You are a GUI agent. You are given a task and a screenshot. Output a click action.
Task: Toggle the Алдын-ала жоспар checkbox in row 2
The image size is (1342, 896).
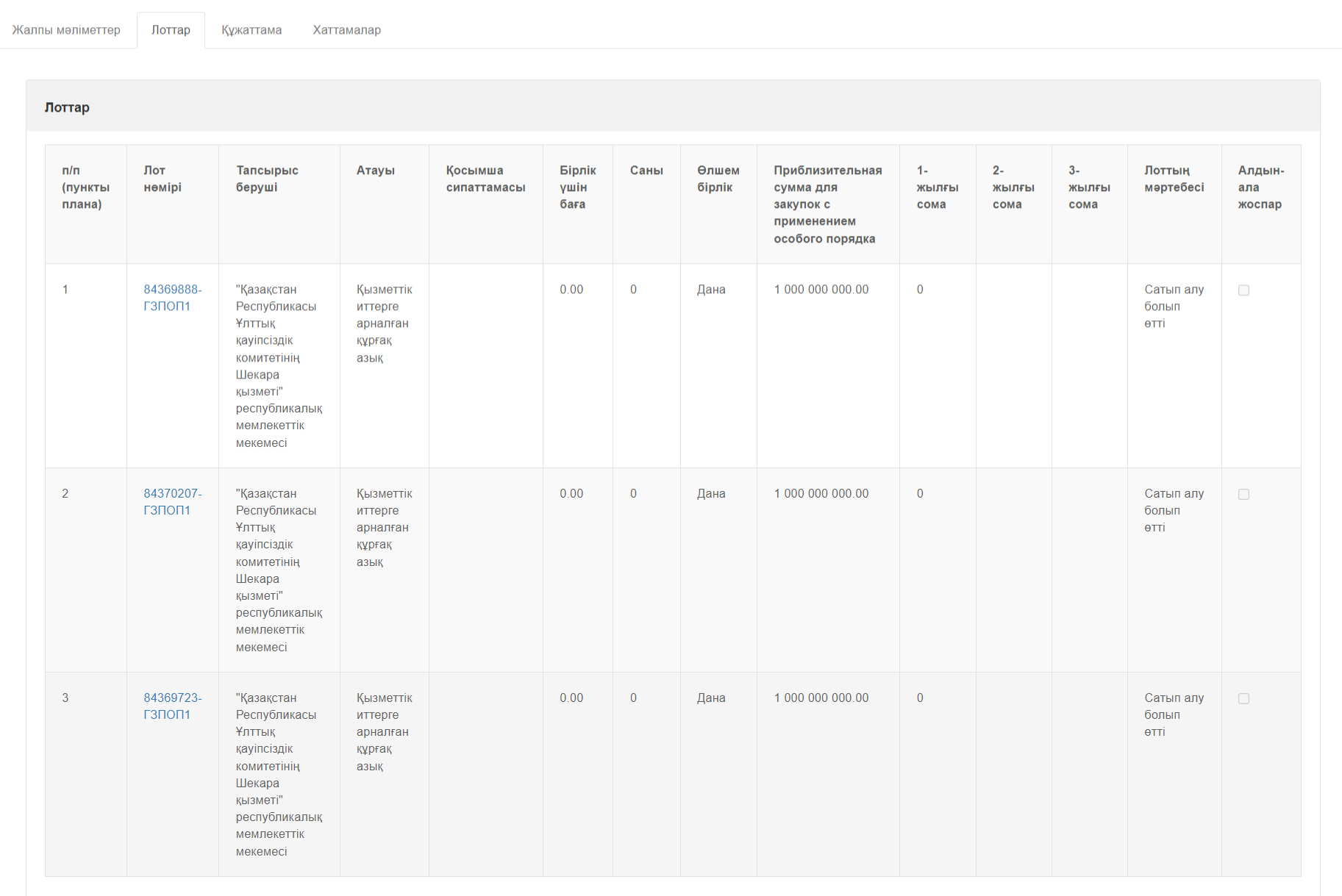[1243, 495]
